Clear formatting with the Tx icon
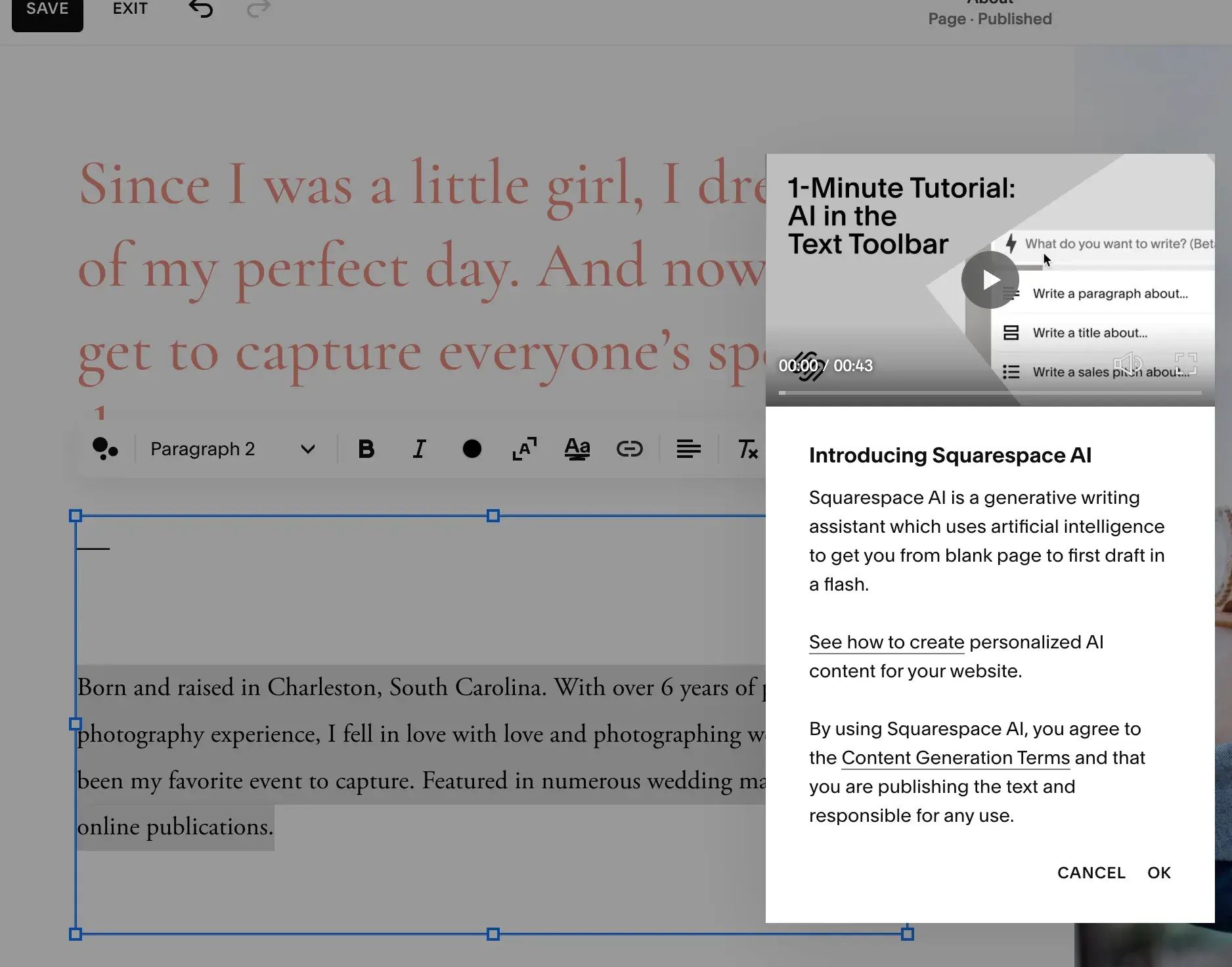 point(747,449)
